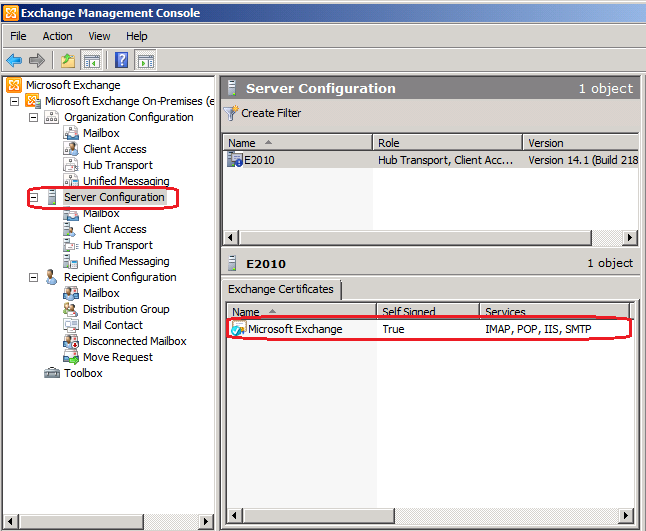
Task: Click the server list horizontal scrollbar right arrow
Action: click(630, 237)
